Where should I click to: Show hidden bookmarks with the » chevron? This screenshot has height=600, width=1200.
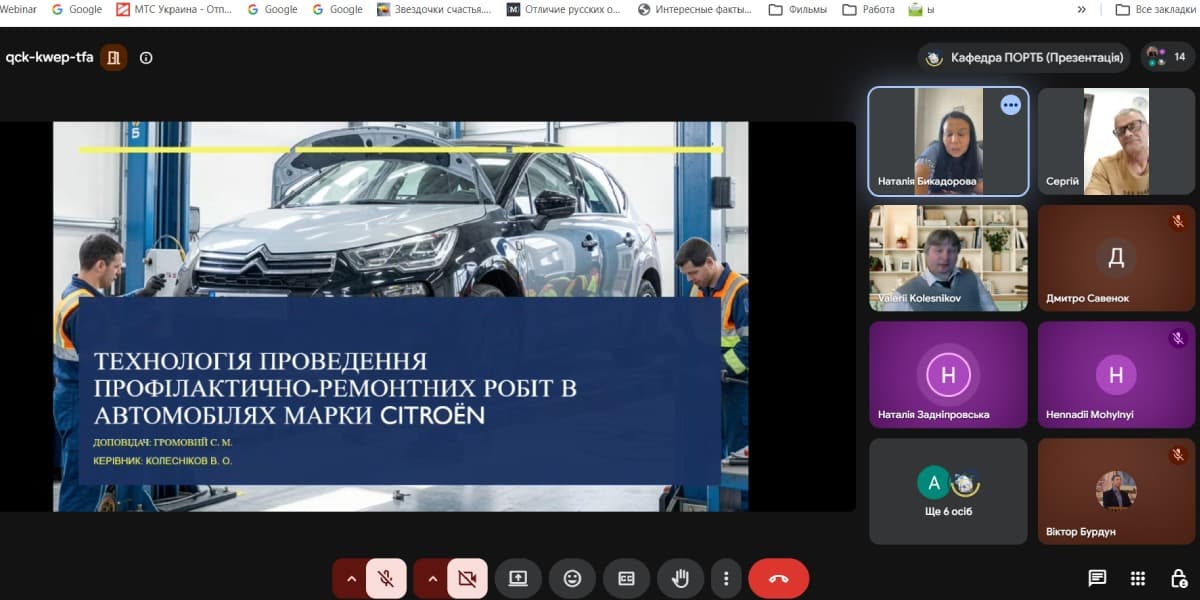click(1081, 9)
